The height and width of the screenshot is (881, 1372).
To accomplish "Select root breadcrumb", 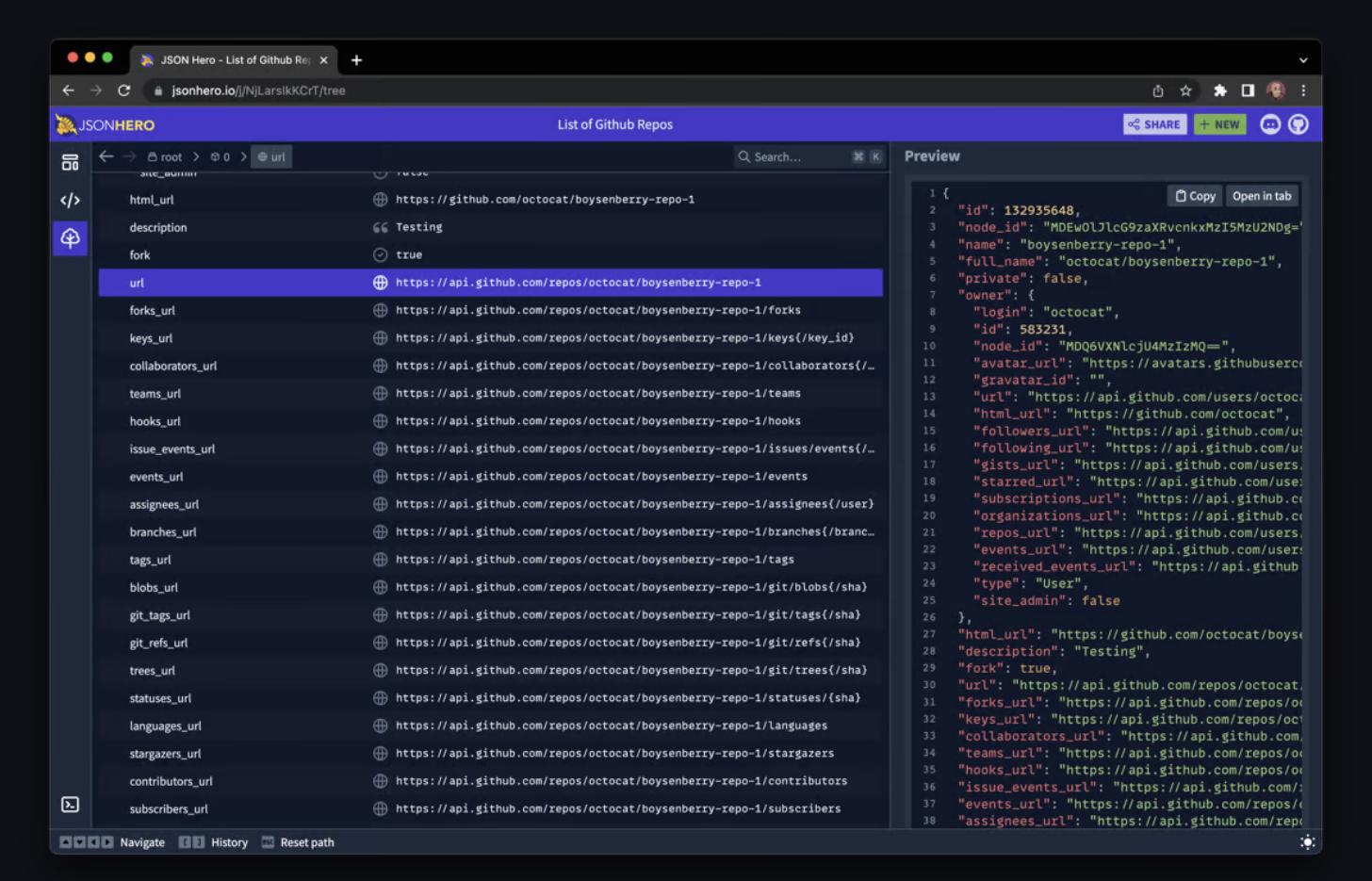I will point(165,157).
